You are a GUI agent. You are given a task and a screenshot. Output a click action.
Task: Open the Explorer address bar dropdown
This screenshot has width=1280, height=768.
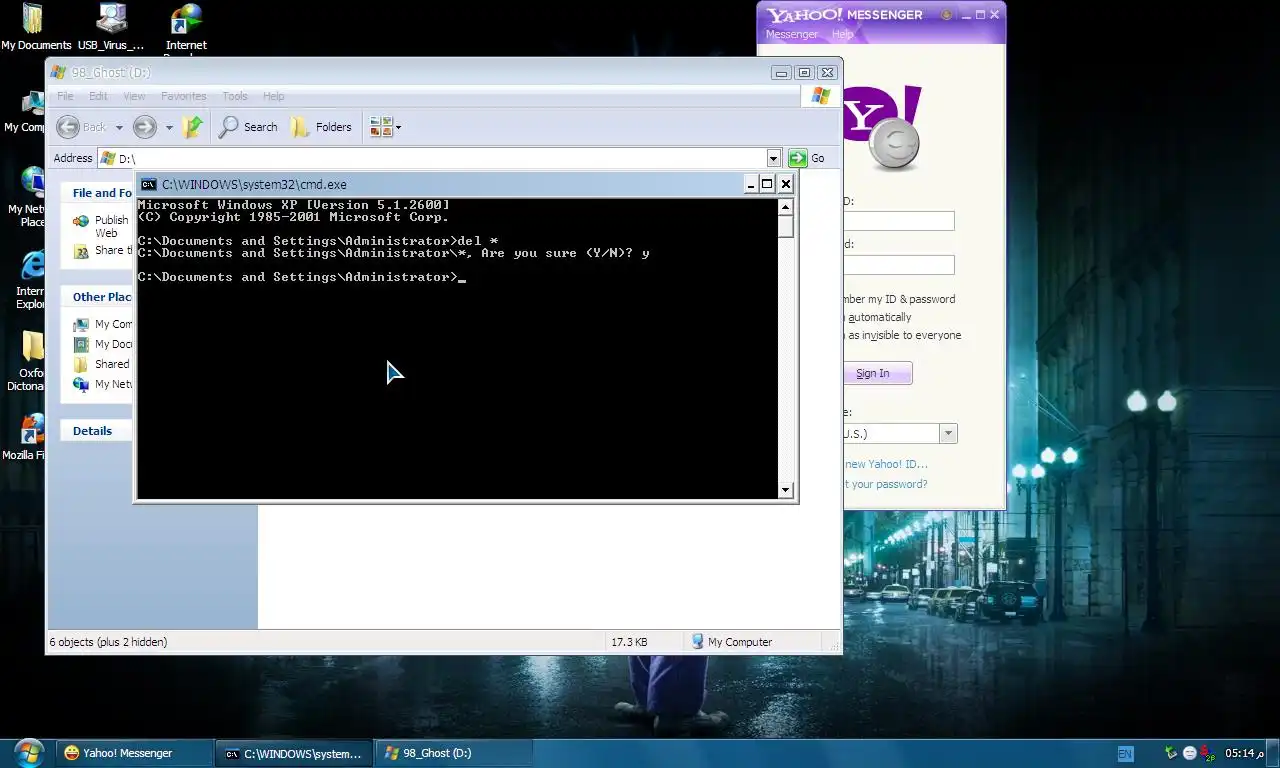pyautogui.click(x=773, y=158)
